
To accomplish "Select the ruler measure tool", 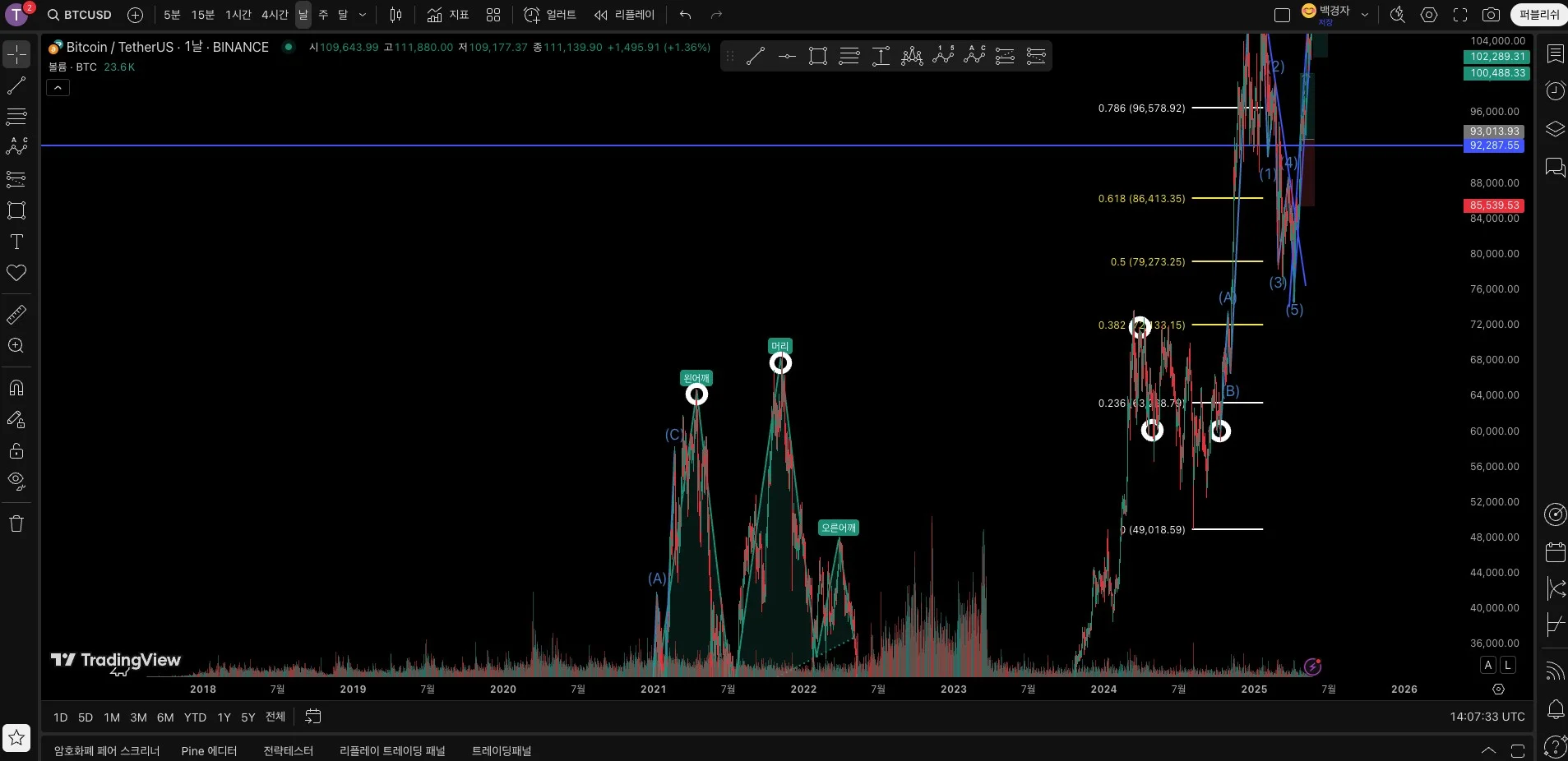I will pos(16,315).
